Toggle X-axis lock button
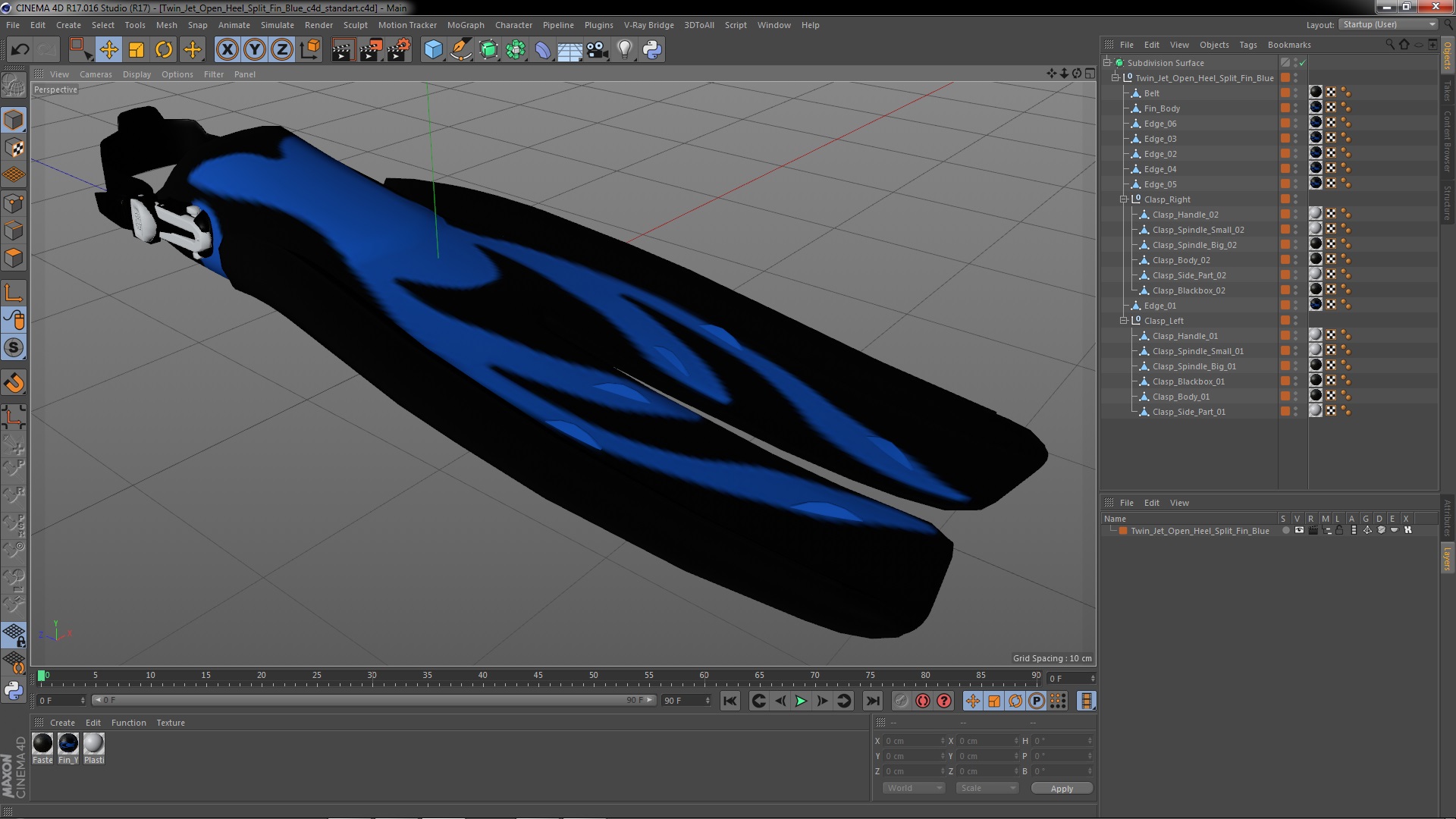 pyautogui.click(x=227, y=50)
